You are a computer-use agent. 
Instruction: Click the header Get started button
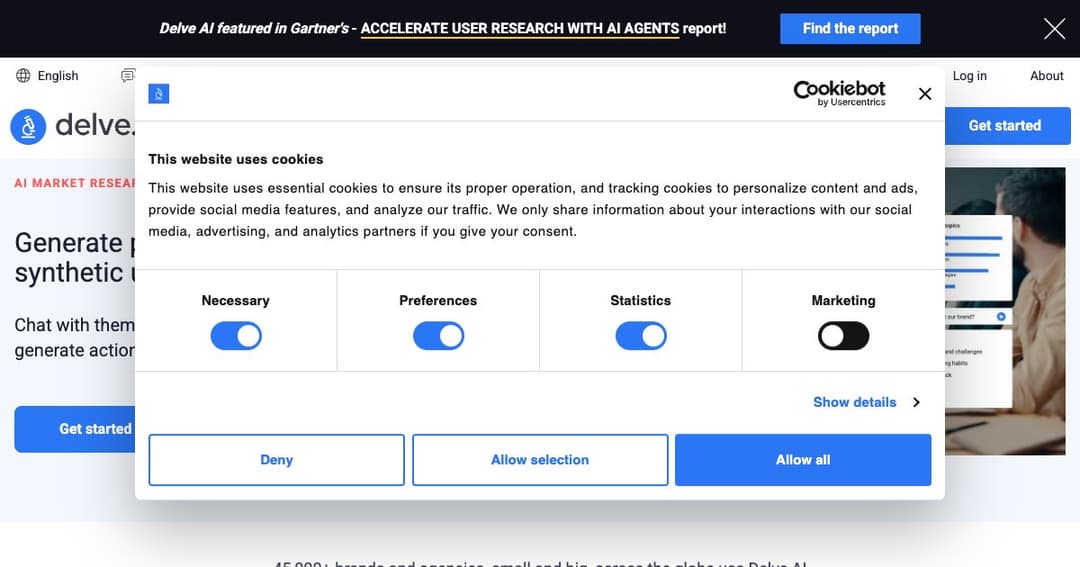tap(1008, 125)
